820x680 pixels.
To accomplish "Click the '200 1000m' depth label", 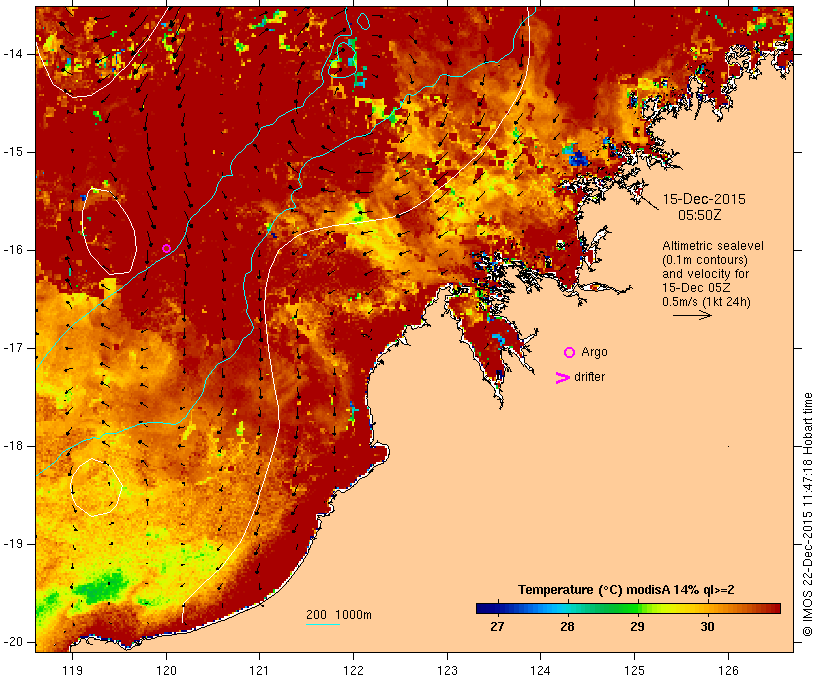I will click(x=339, y=615).
